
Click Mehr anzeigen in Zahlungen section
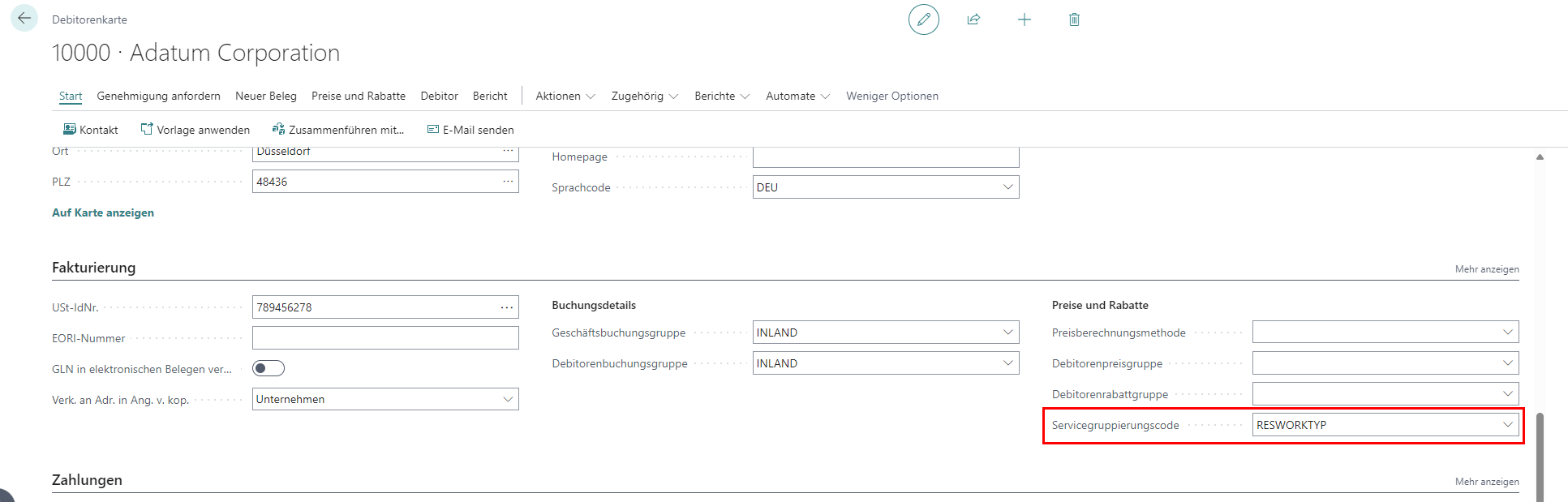point(1487,482)
